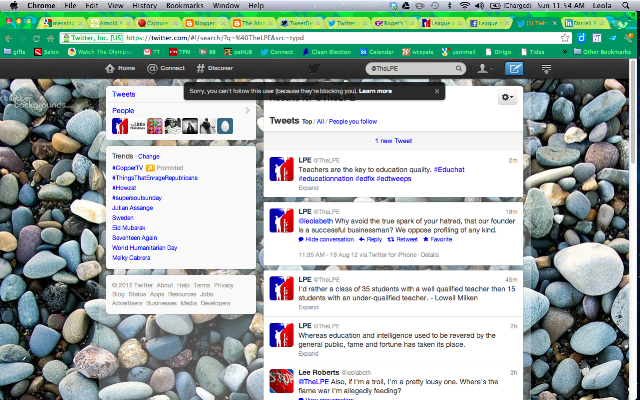640x400 pixels.
Task: Open the search settings gear dropdown
Action: tap(507, 97)
